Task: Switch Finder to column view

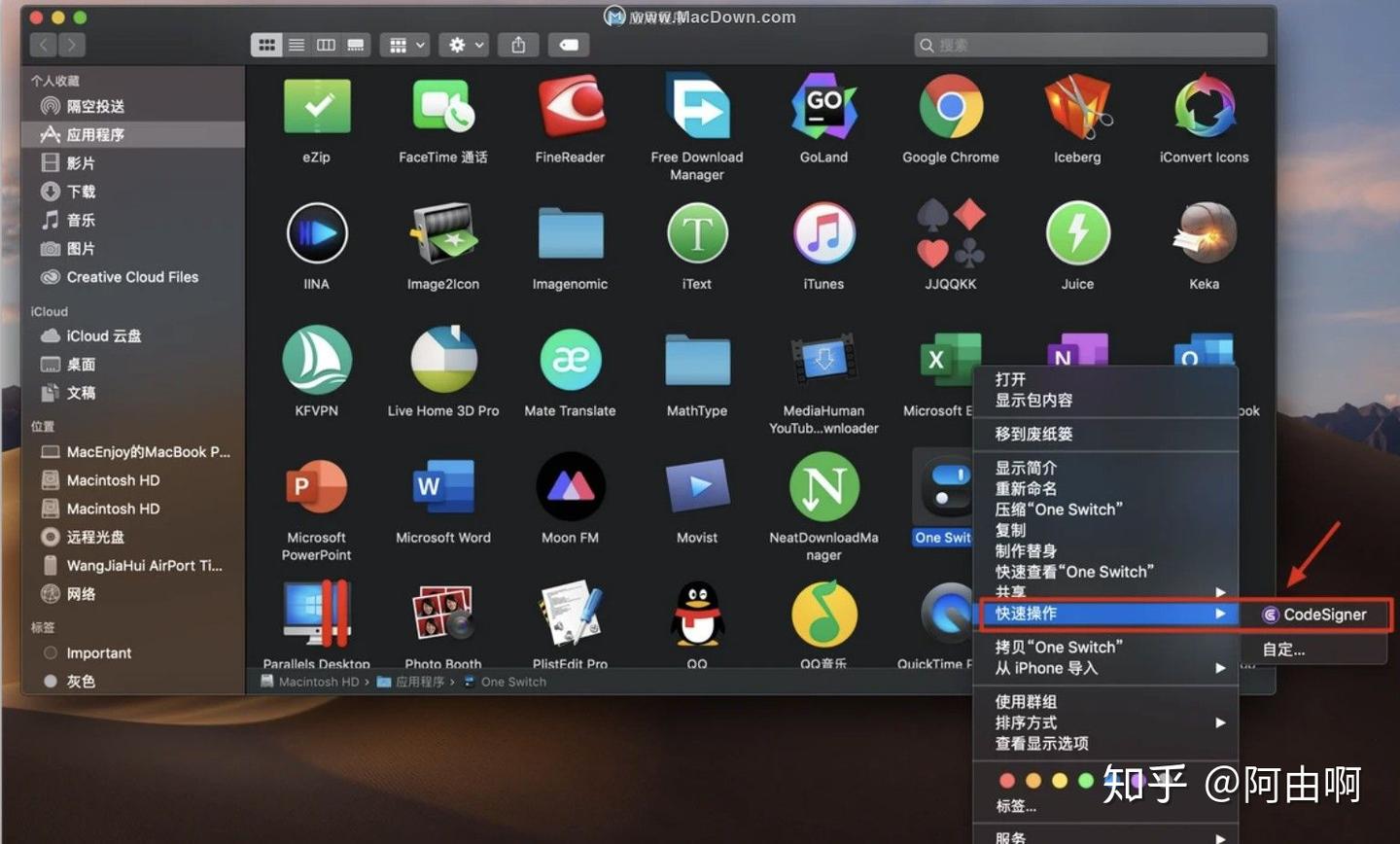Action: (325, 44)
